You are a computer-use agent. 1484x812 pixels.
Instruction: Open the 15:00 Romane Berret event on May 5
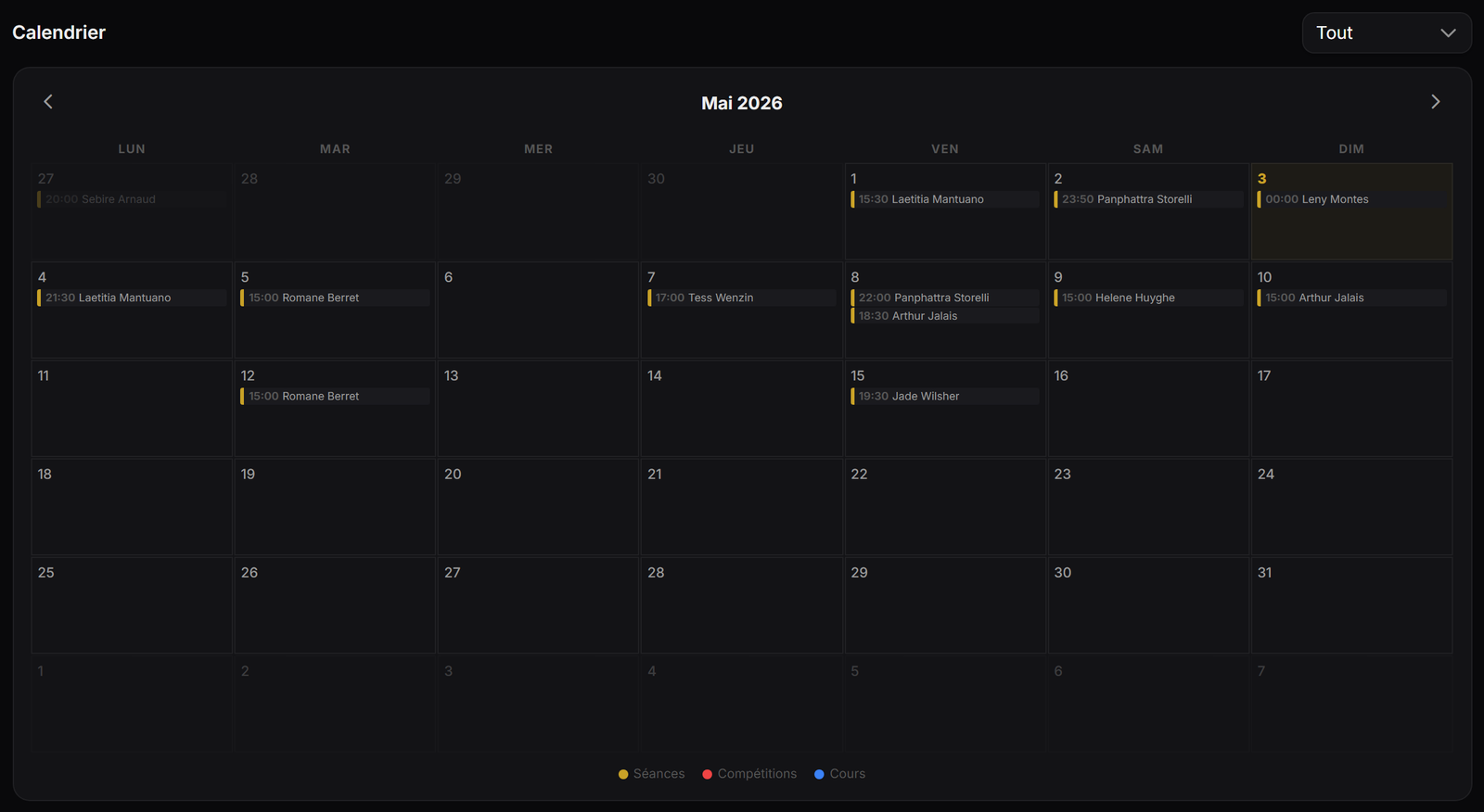(x=335, y=298)
